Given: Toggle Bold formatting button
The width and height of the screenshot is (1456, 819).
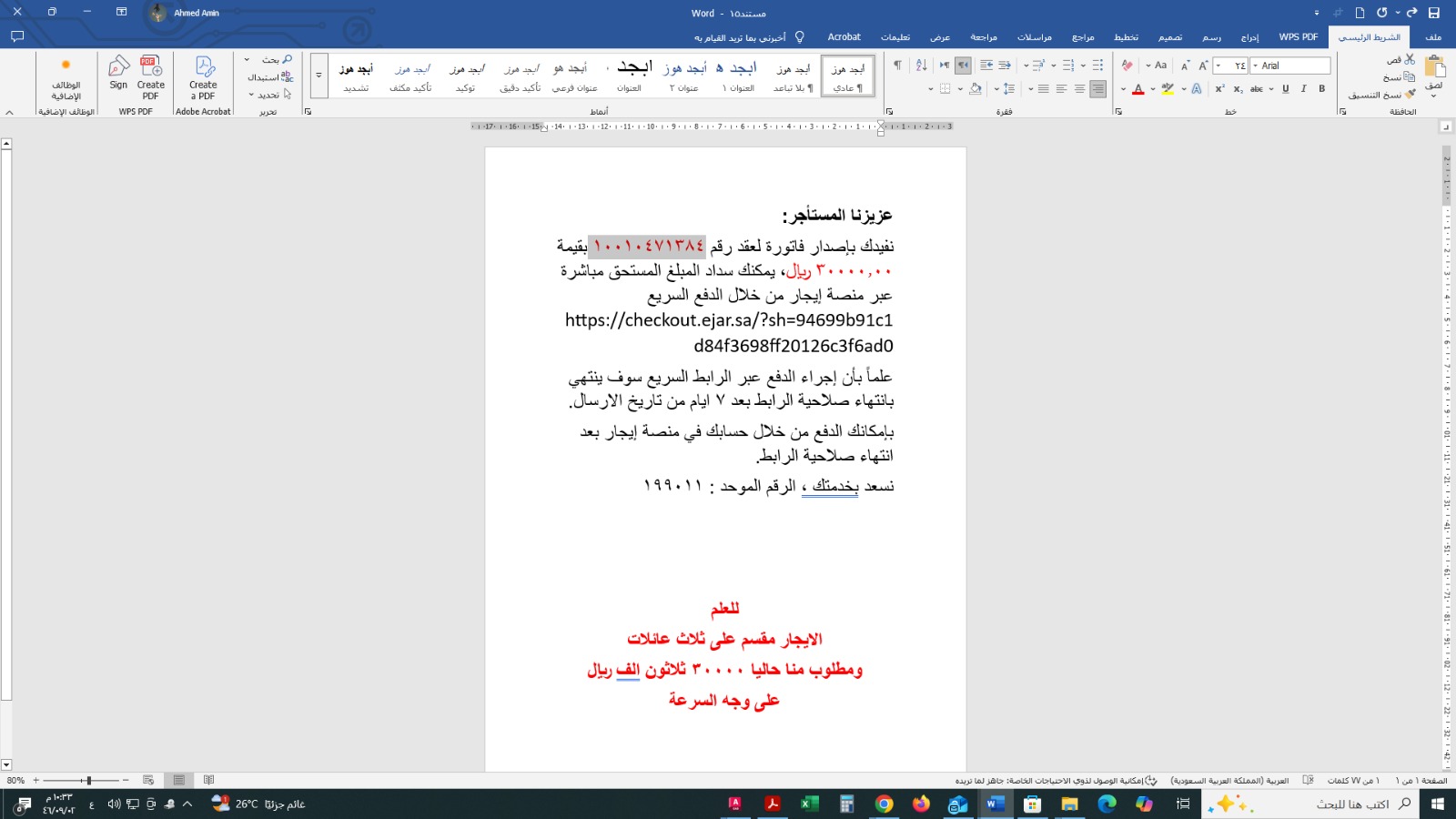Looking at the screenshot, I should click(1321, 89).
